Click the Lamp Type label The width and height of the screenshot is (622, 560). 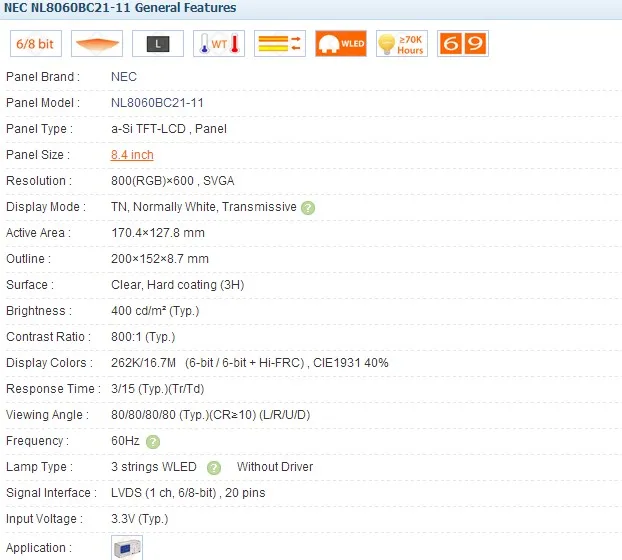point(39,467)
